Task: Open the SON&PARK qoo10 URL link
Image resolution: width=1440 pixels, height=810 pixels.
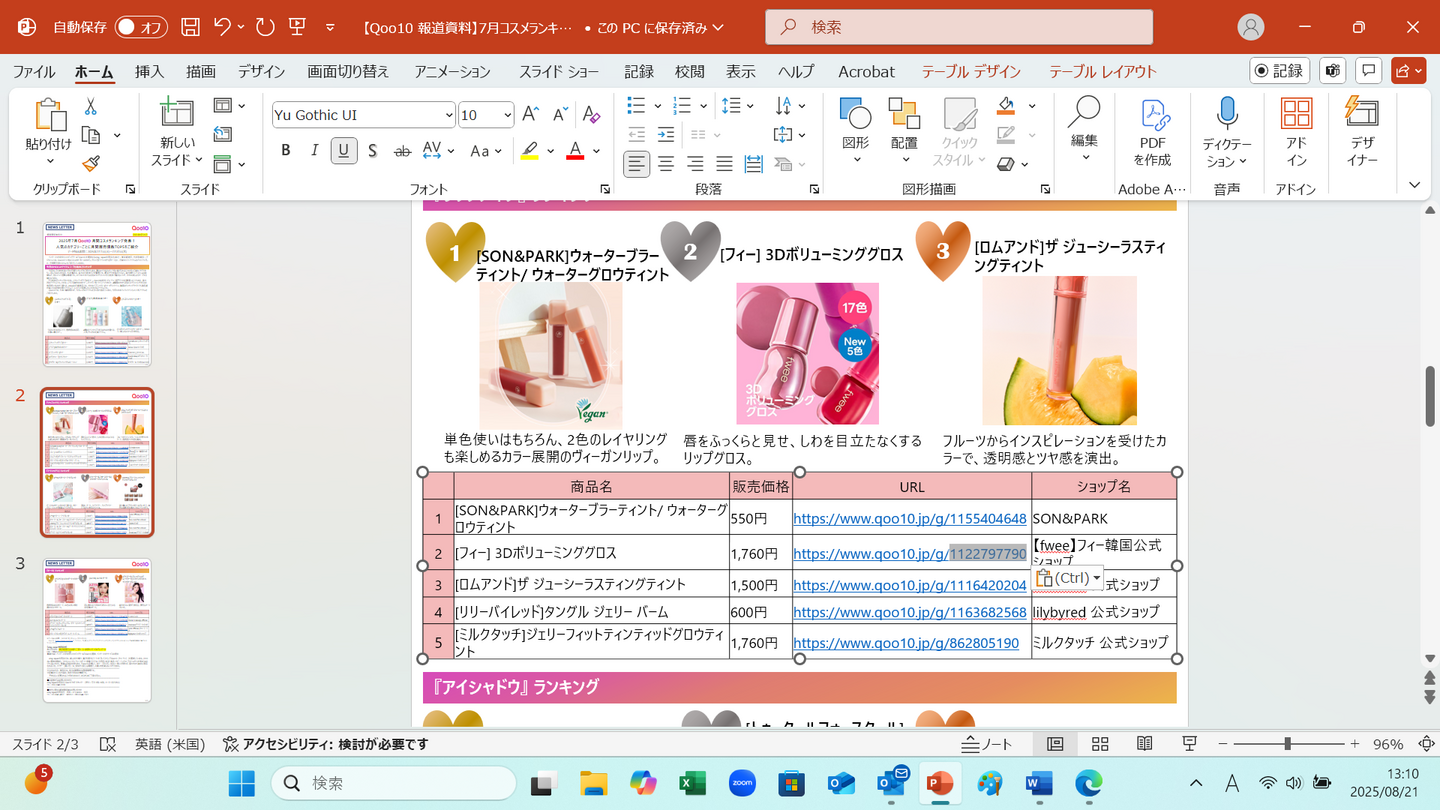Action: 909,518
